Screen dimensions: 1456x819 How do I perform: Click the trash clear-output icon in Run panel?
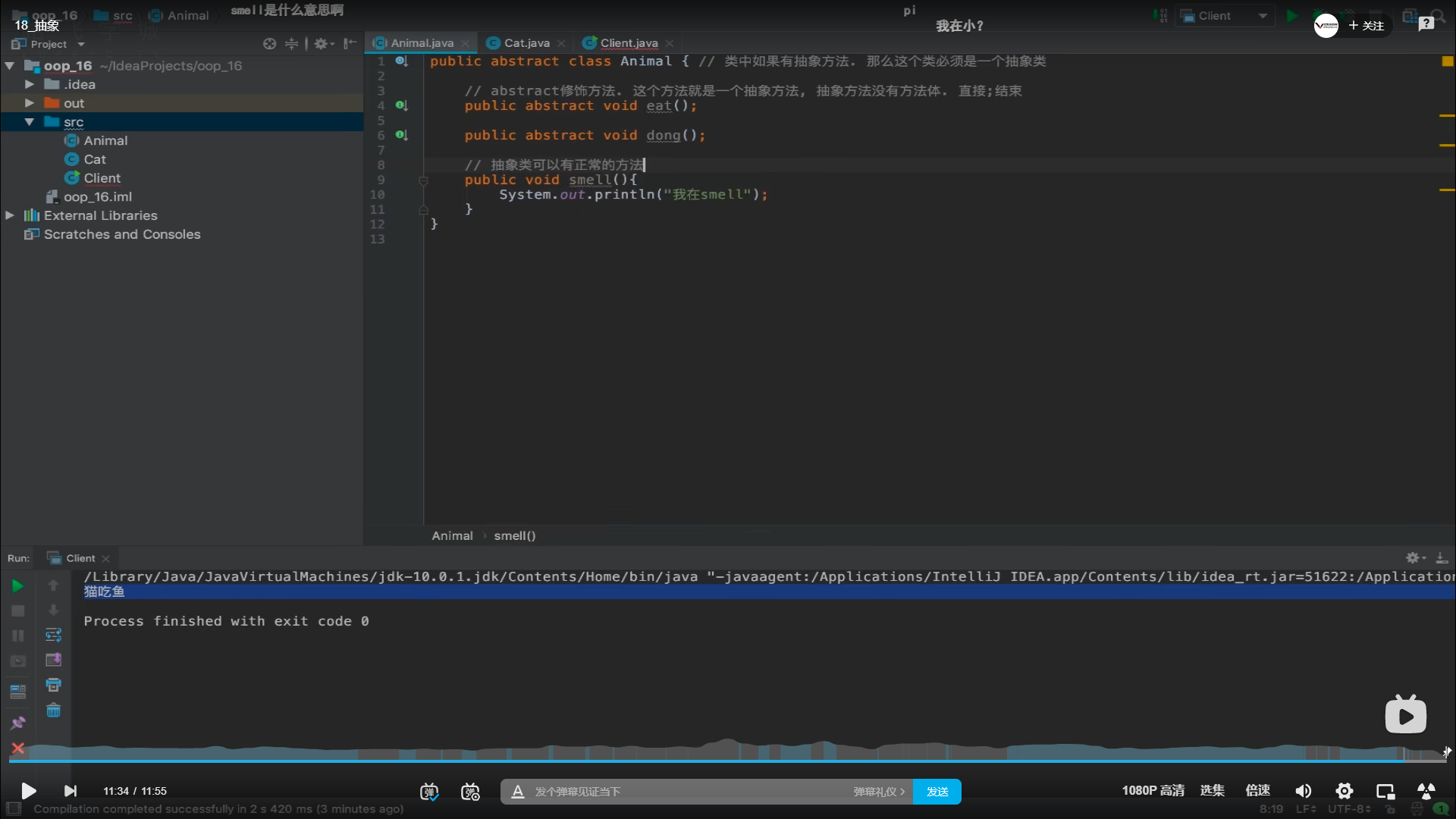tap(53, 711)
